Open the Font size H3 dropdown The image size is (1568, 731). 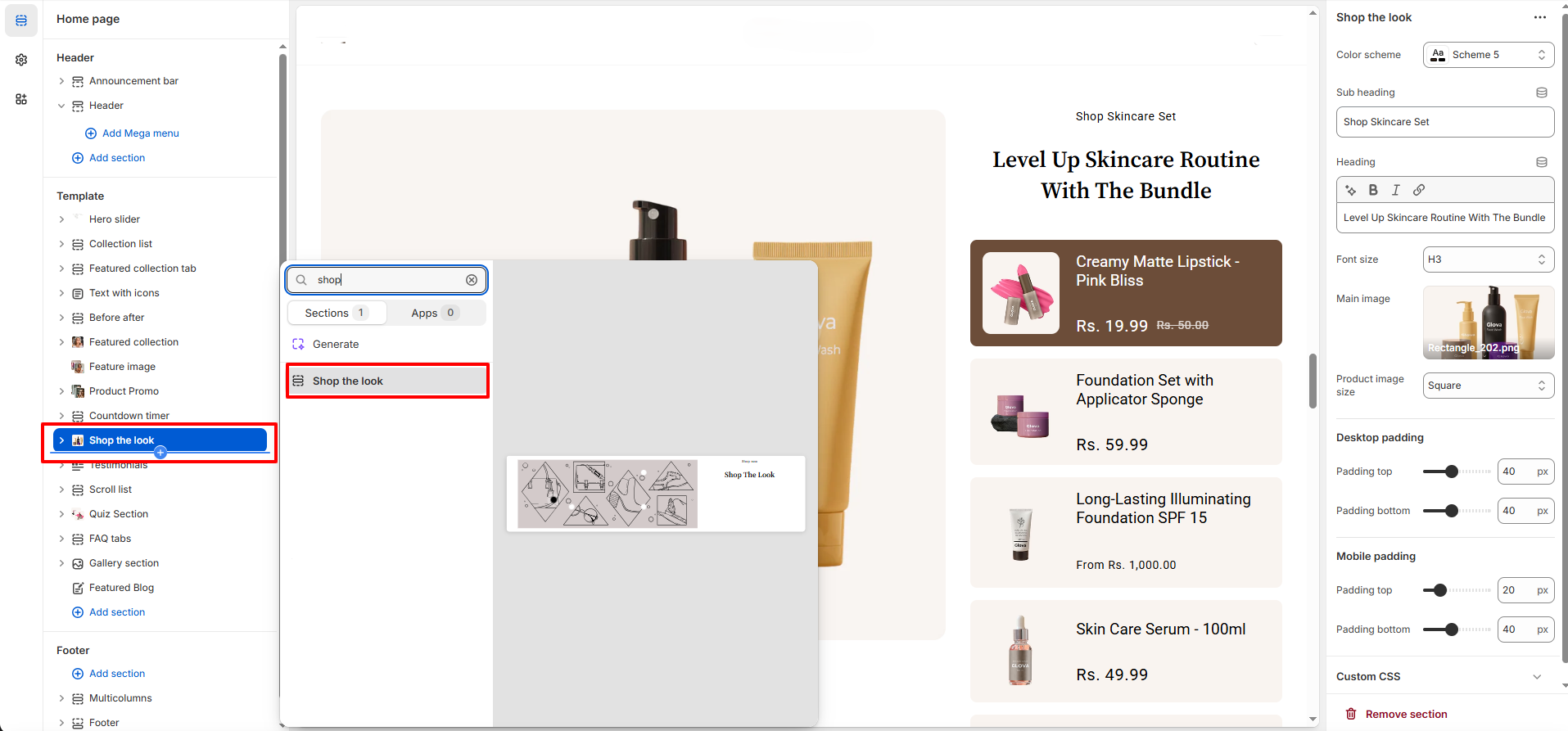(1488, 259)
